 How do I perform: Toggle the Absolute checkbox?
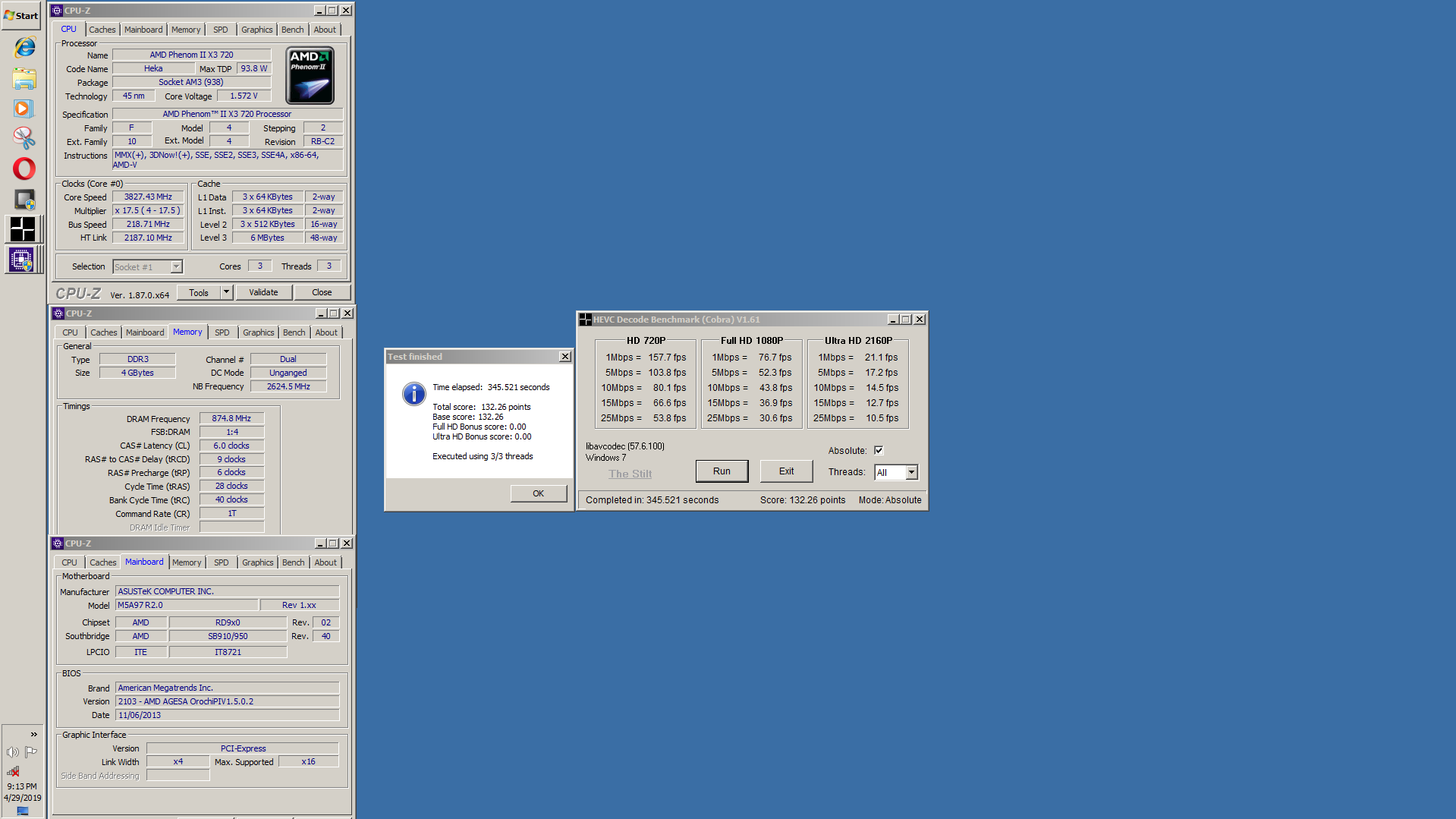point(879,451)
